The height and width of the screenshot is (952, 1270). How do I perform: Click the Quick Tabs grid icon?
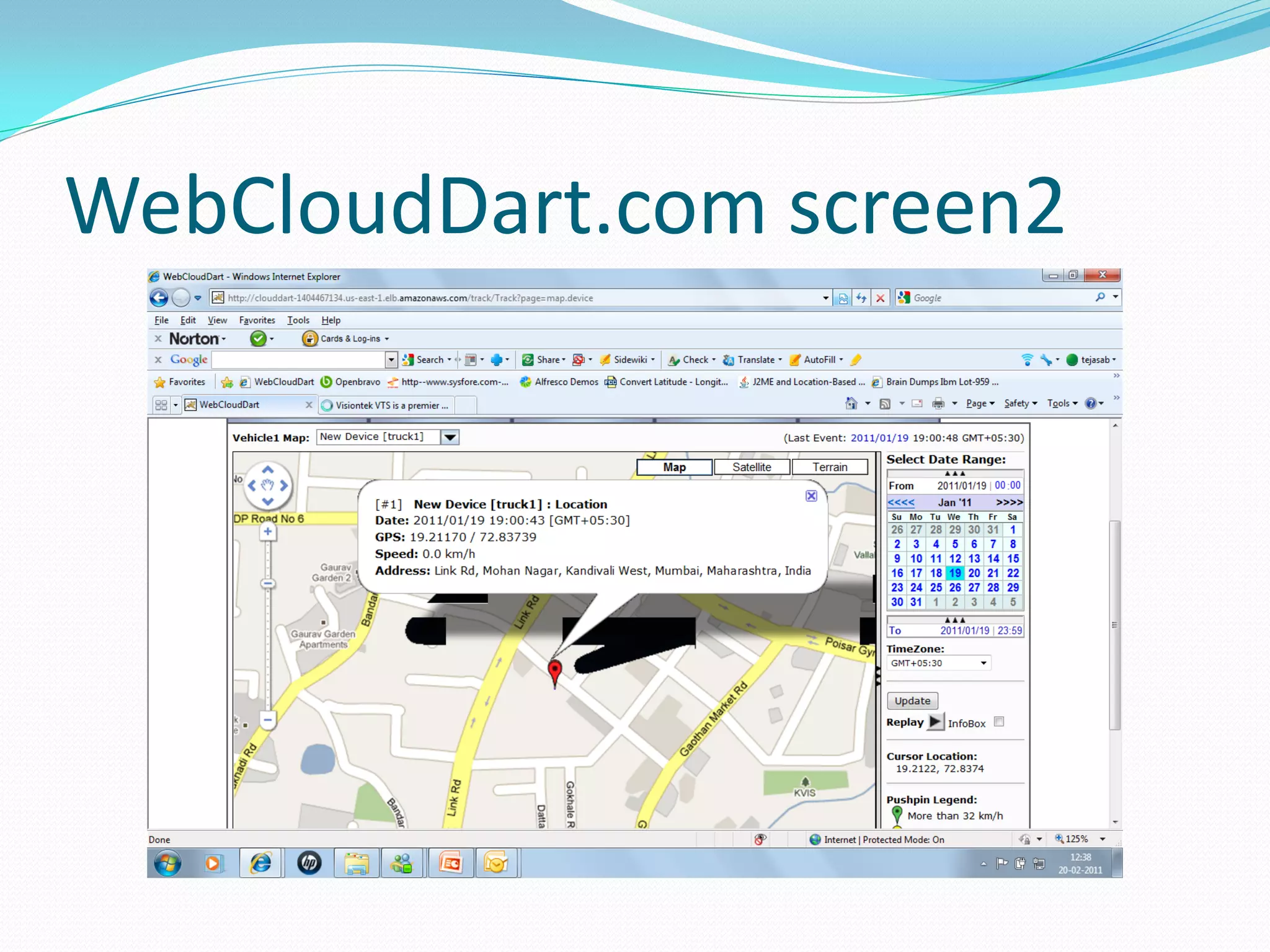(x=161, y=405)
